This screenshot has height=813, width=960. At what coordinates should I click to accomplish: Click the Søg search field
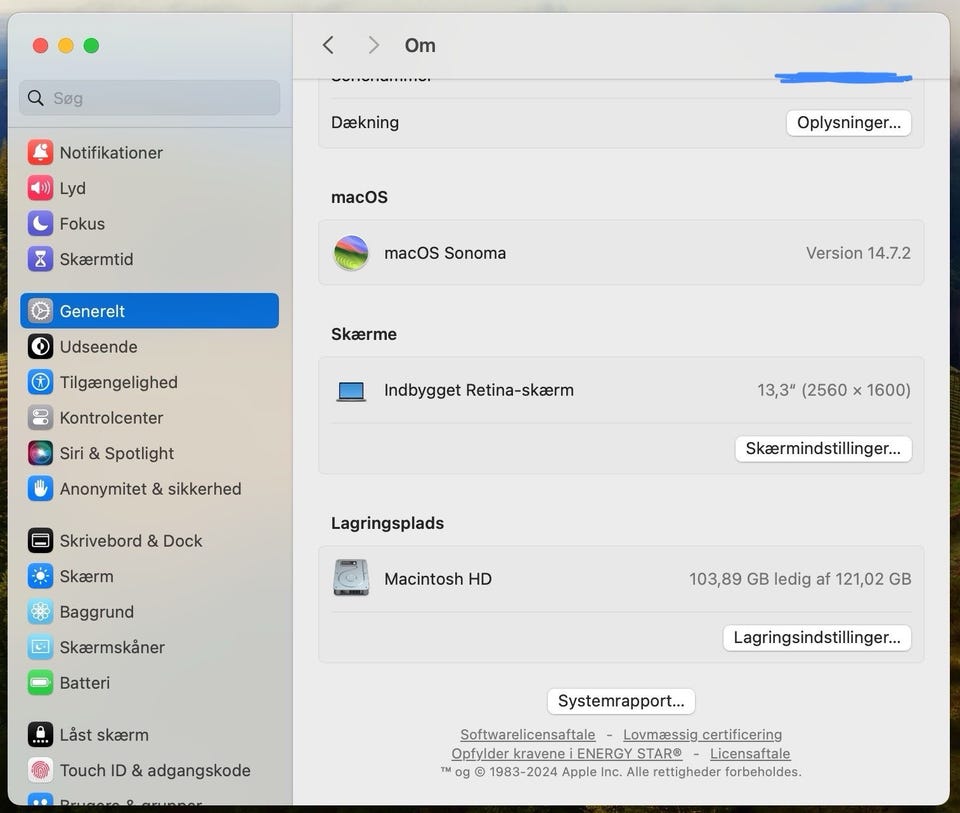coord(149,98)
